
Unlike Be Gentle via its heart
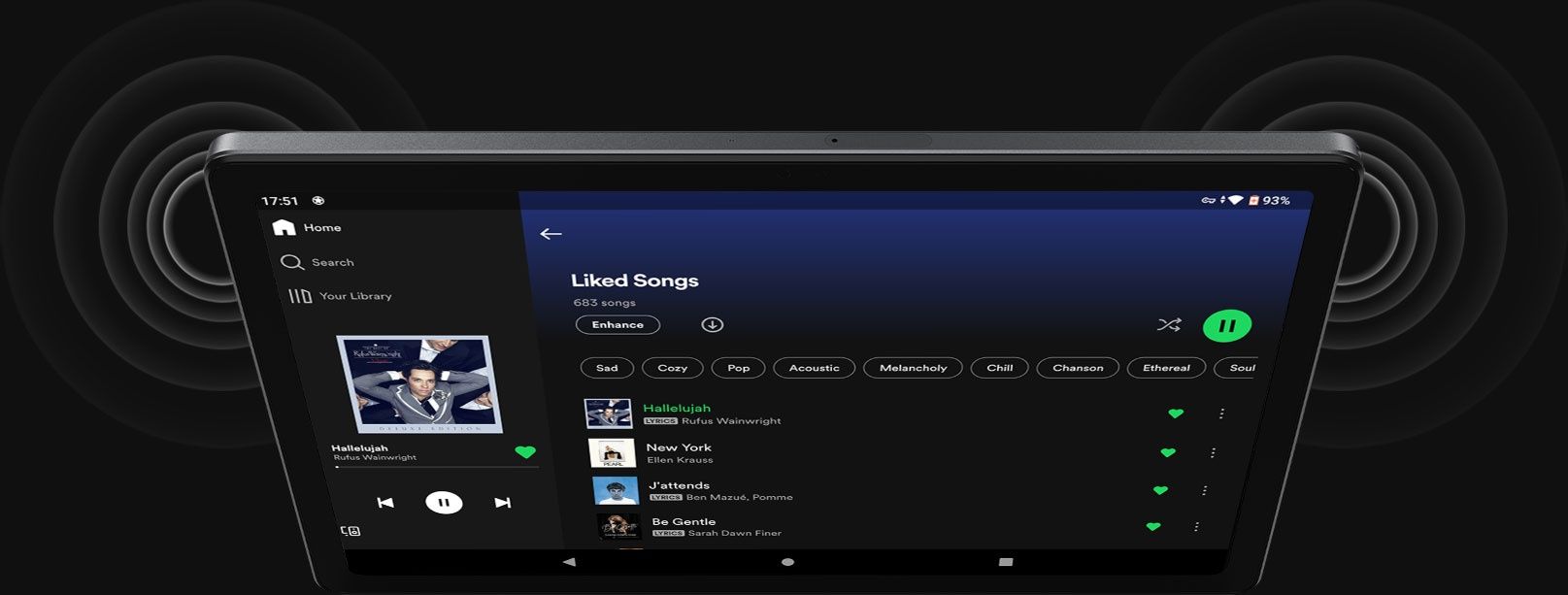[1153, 526]
